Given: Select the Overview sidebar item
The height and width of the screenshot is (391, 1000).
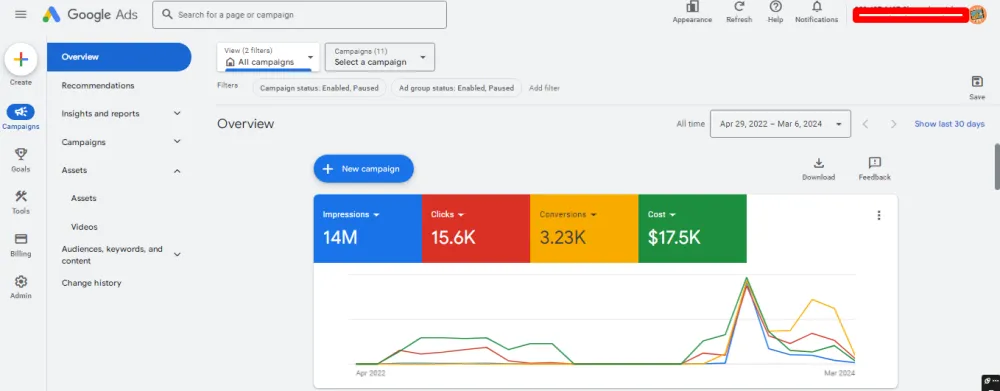Looking at the screenshot, I should point(119,57).
